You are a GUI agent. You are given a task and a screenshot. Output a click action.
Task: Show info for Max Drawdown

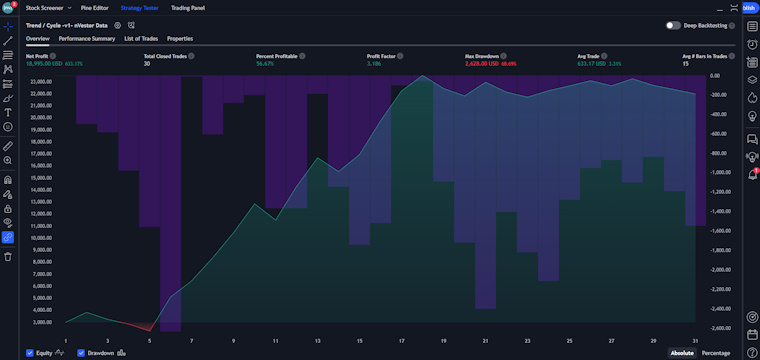[503, 56]
